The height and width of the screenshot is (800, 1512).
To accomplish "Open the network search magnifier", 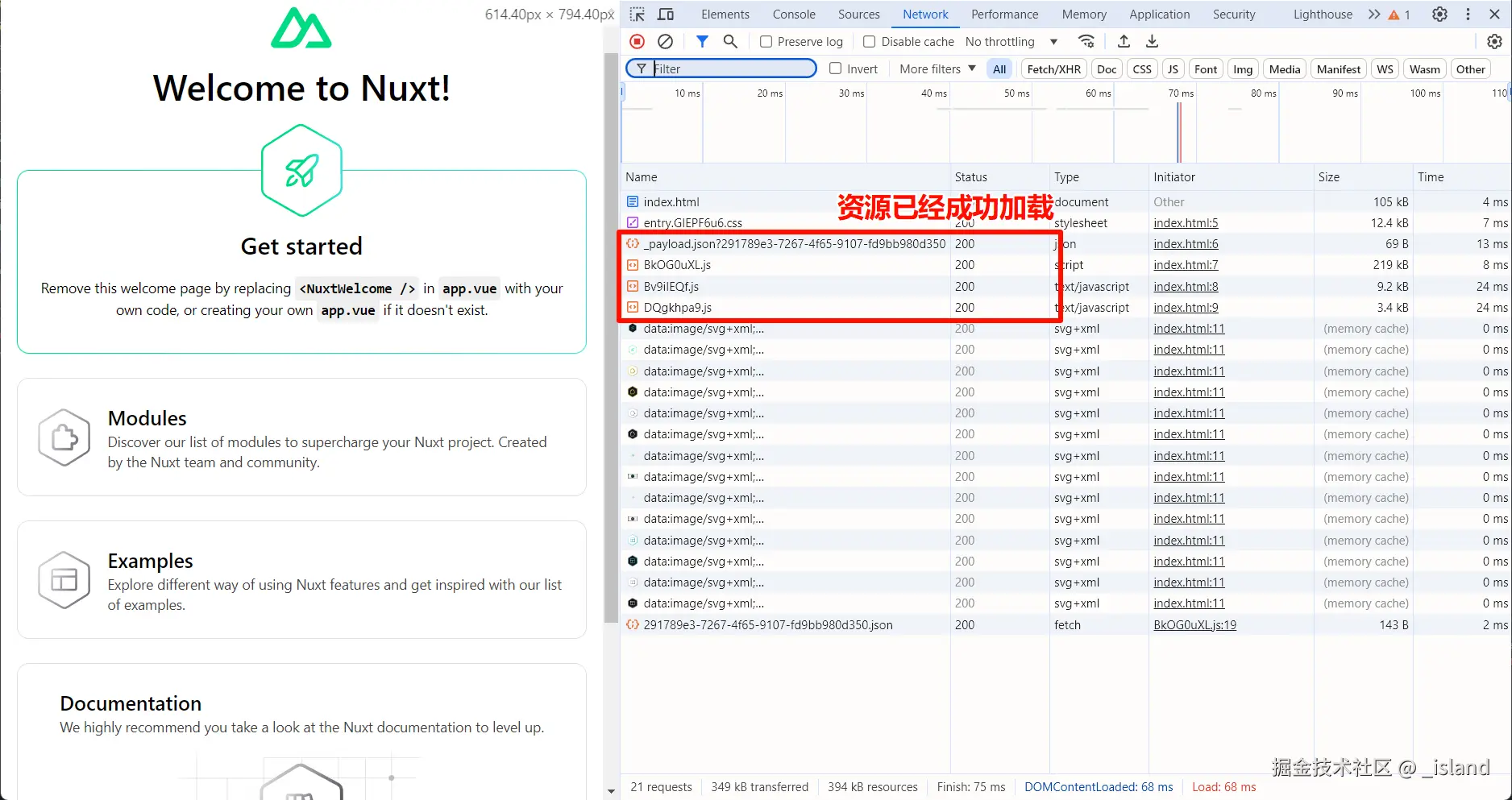I will [x=730, y=41].
